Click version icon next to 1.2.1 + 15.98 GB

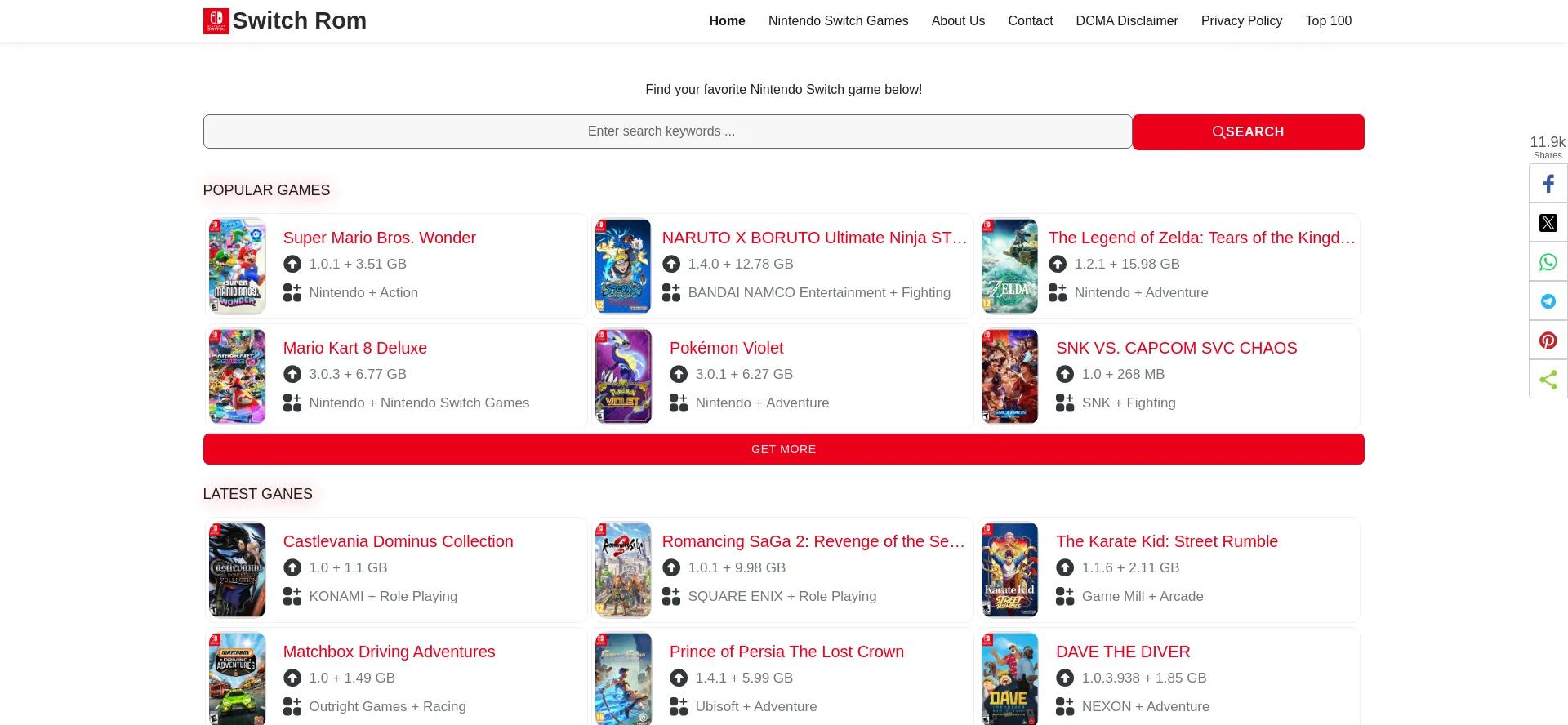click(x=1058, y=264)
